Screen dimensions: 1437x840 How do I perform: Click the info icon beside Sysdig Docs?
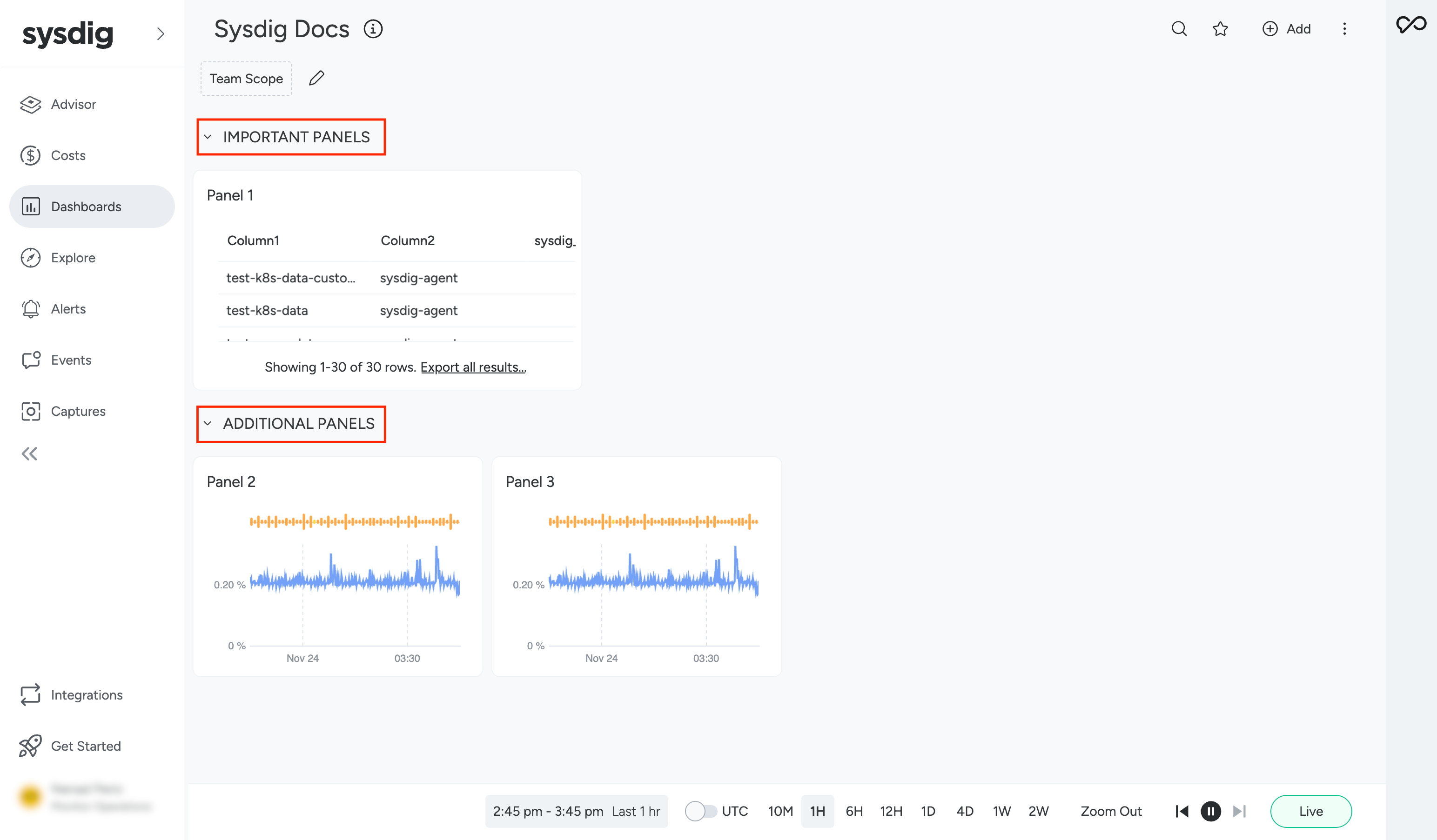(373, 28)
